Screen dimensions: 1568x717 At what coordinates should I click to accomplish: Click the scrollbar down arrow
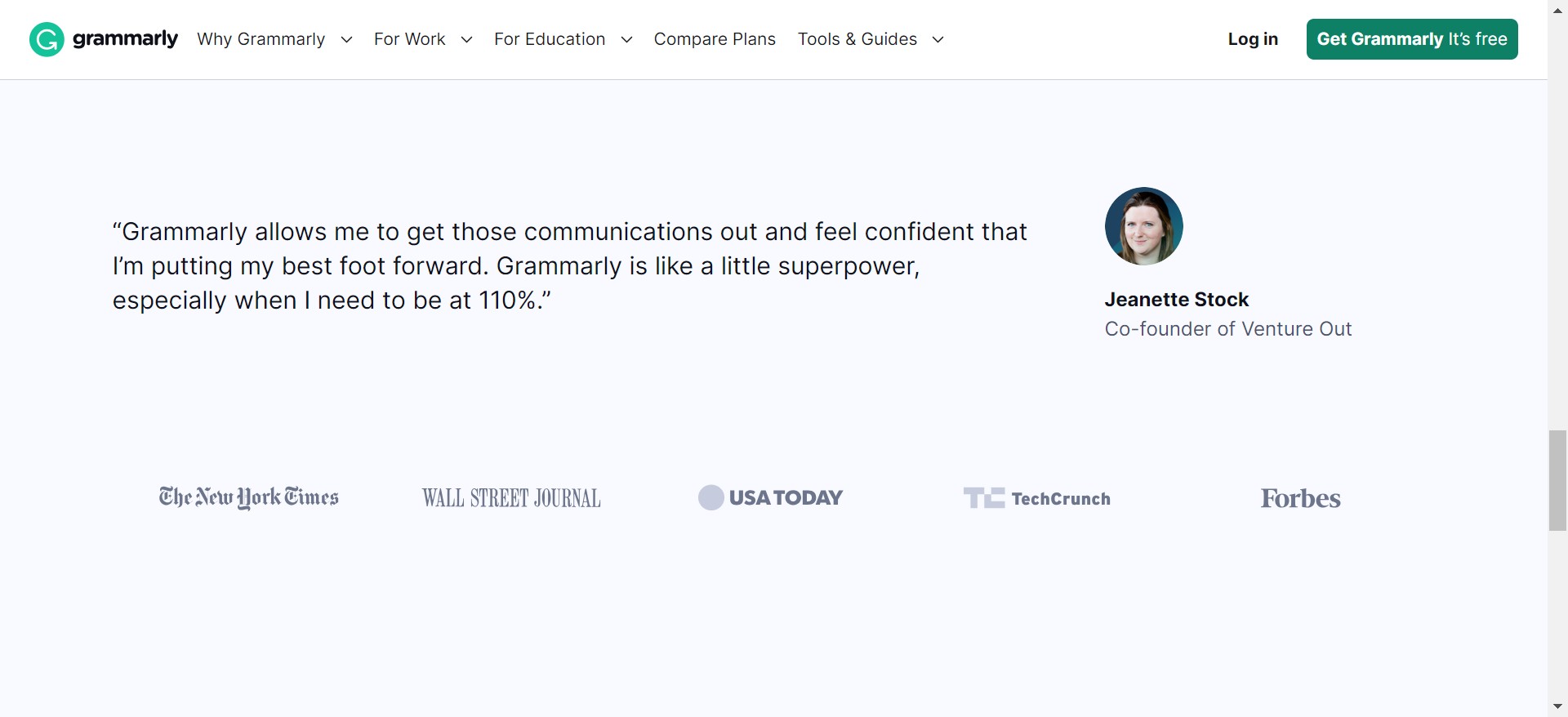click(1557, 706)
